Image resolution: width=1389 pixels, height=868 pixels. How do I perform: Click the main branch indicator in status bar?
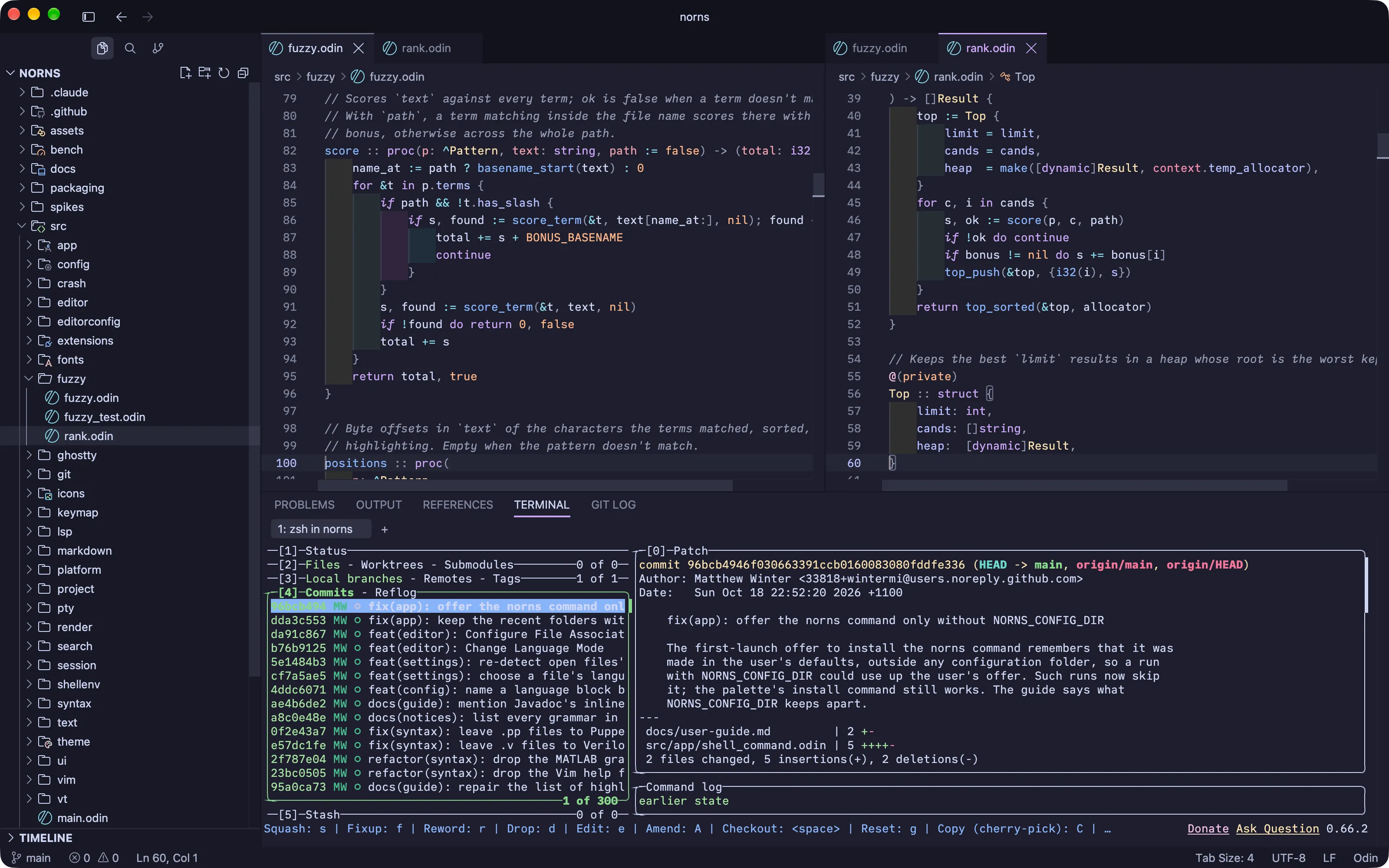pos(32,858)
